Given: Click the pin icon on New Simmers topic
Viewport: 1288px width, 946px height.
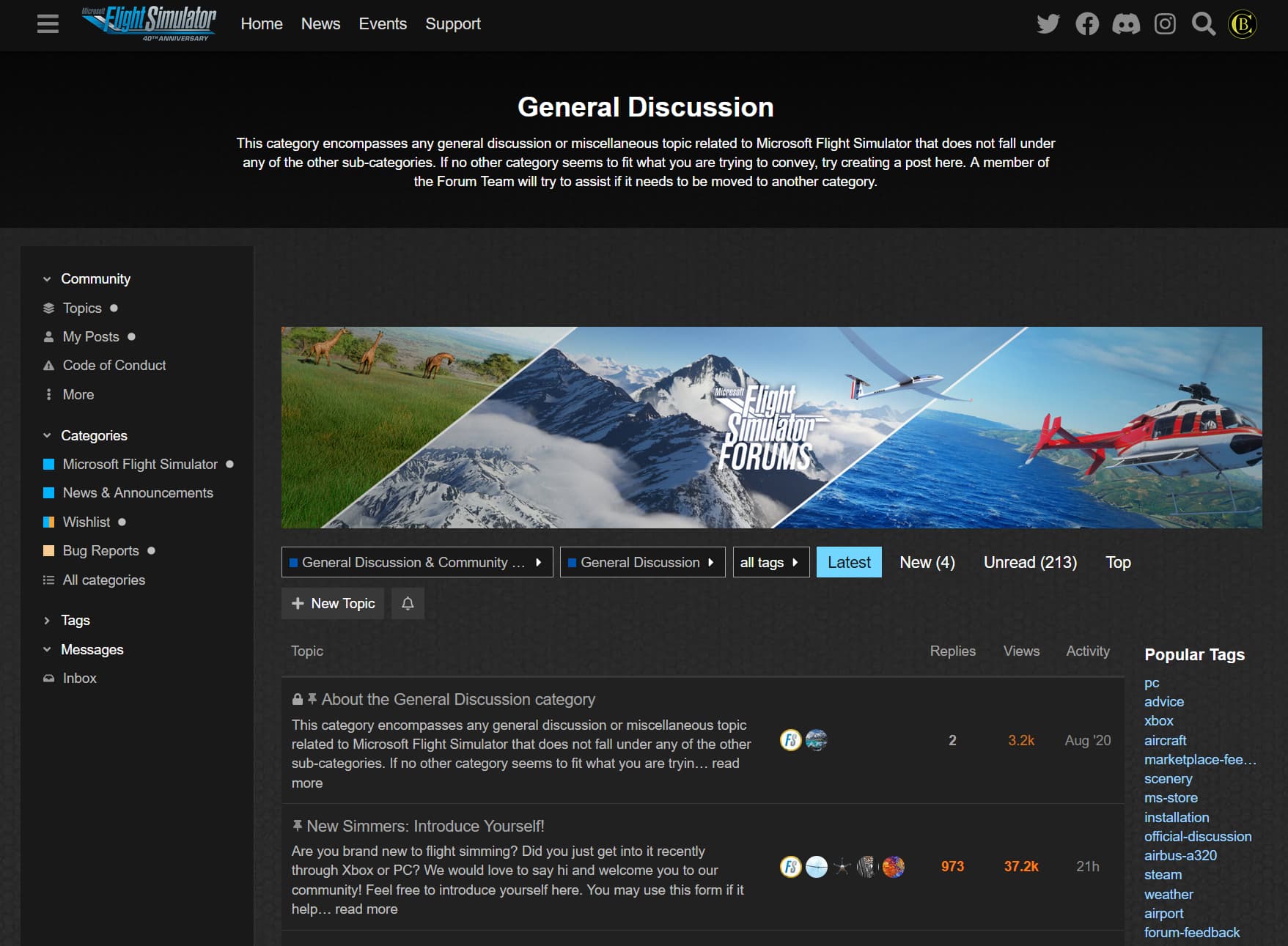Looking at the screenshot, I should click(x=297, y=826).
